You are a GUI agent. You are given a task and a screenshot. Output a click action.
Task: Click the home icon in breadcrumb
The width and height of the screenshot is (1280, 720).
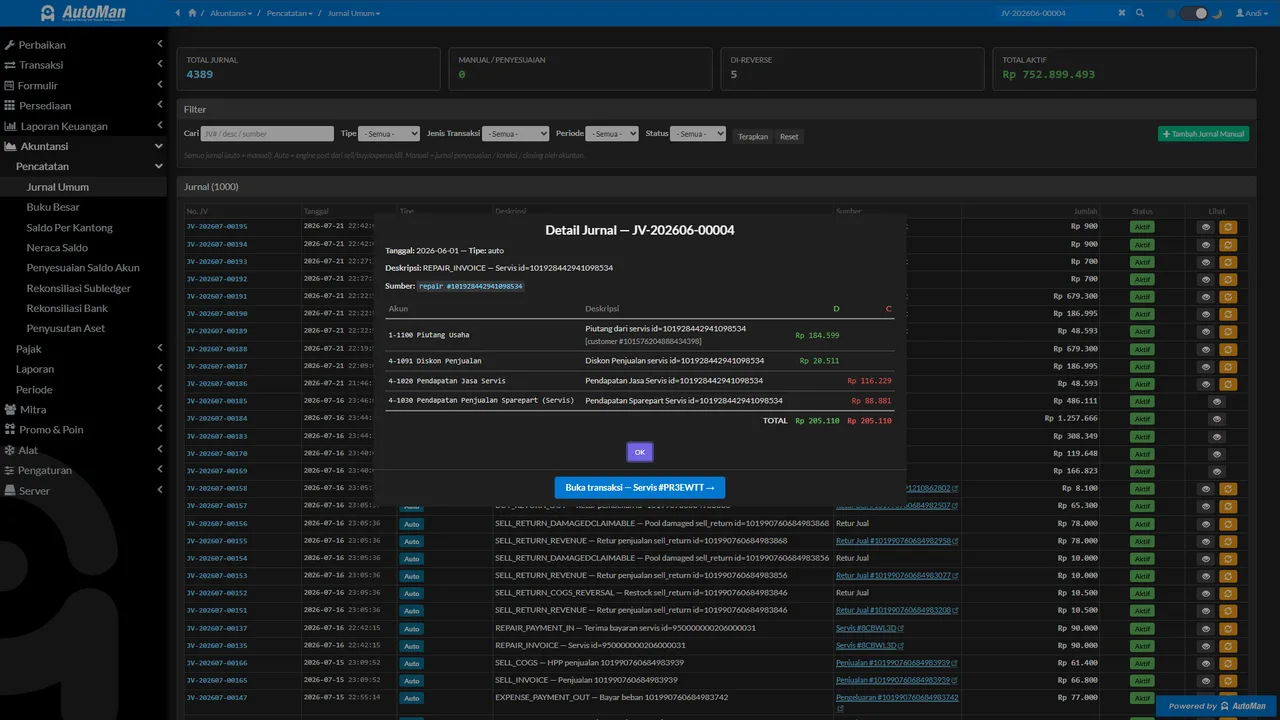click(192, 13)
